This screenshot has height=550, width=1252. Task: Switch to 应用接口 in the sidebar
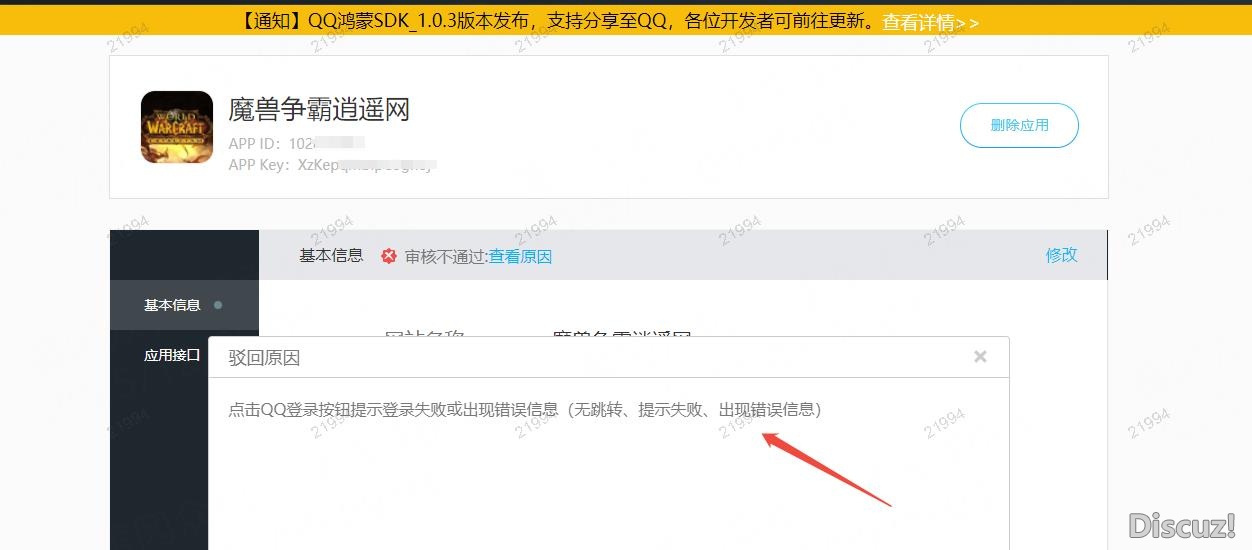(172, 354)
